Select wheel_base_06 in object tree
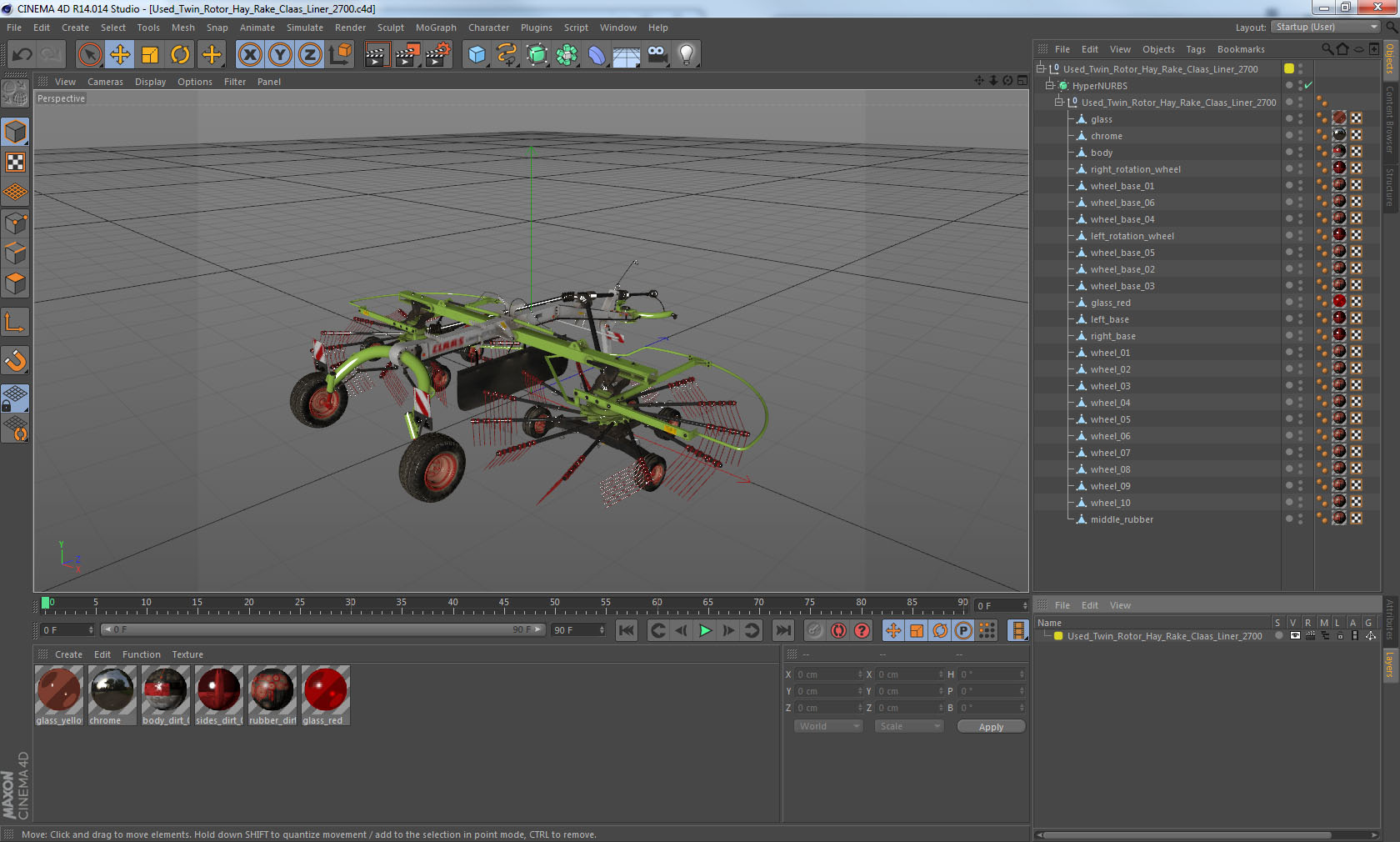The image size is (1400, 842). [1122, 203]
